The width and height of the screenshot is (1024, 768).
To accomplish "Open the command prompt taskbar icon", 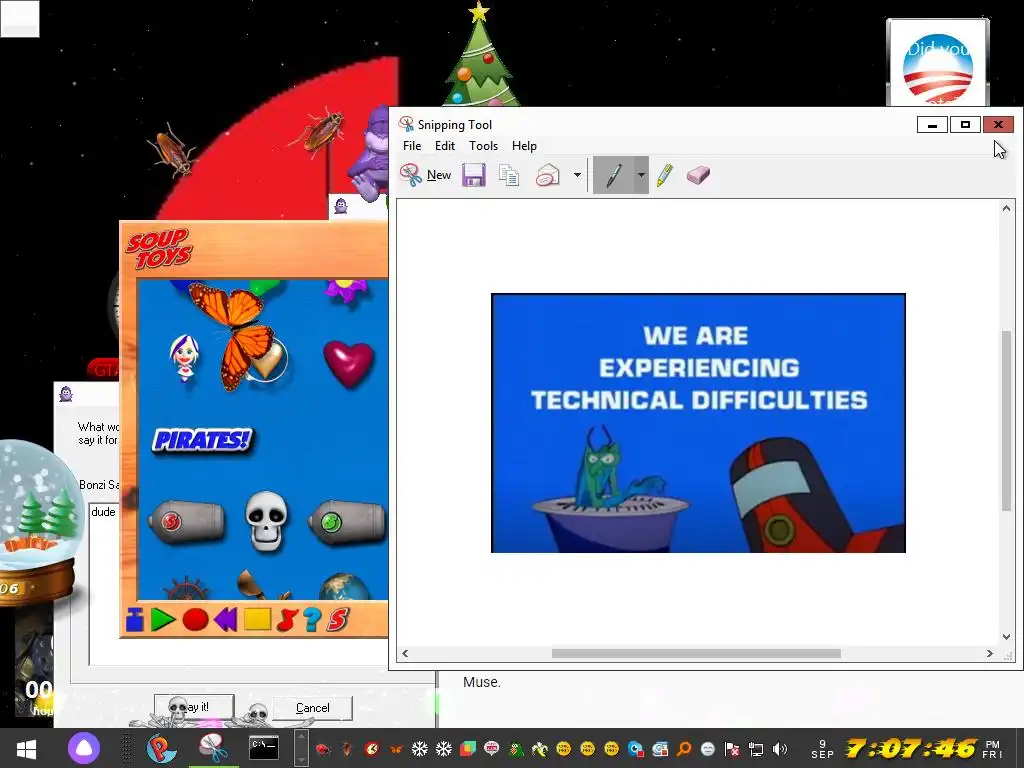I will click(264, 748).
